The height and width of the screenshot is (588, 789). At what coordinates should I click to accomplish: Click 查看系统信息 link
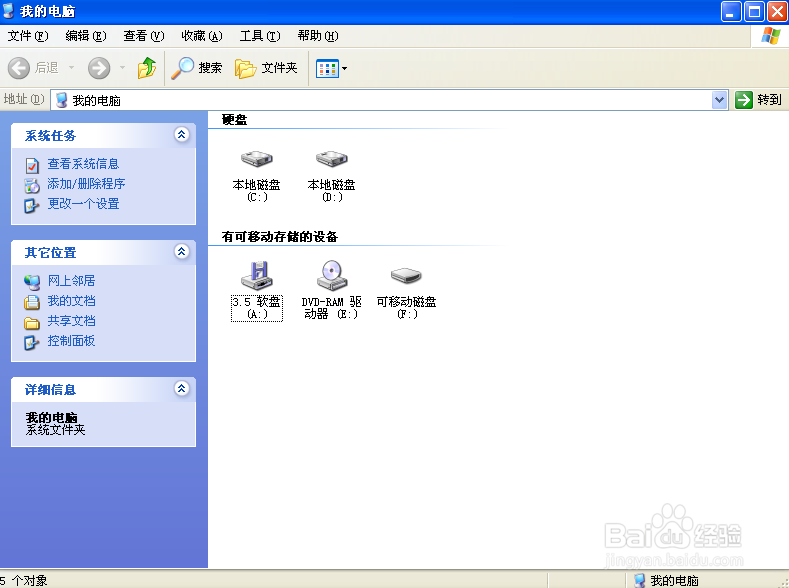[83, 164]
